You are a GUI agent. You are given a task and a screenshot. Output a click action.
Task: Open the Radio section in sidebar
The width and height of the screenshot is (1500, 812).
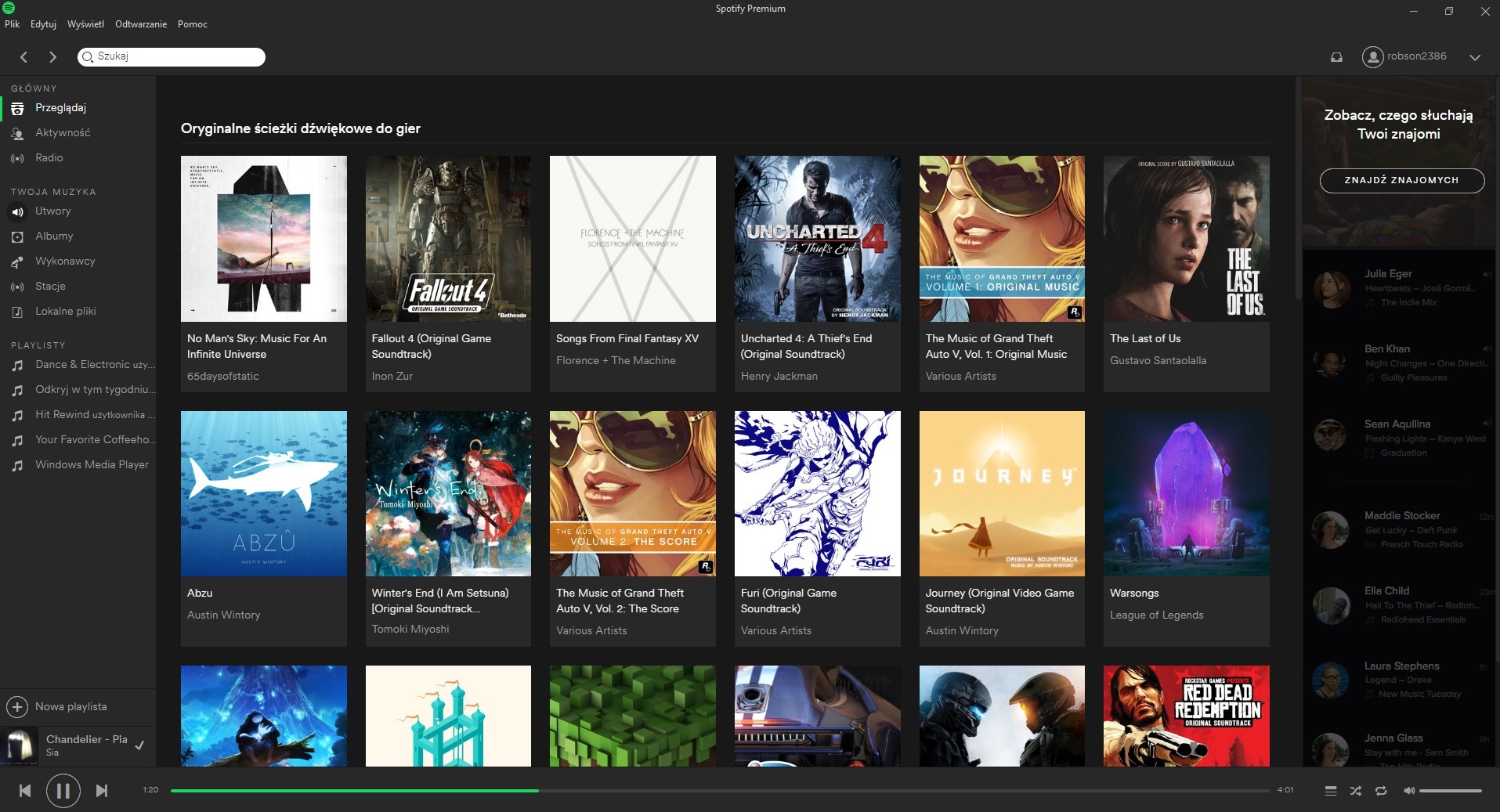click(x=49, y=157)
